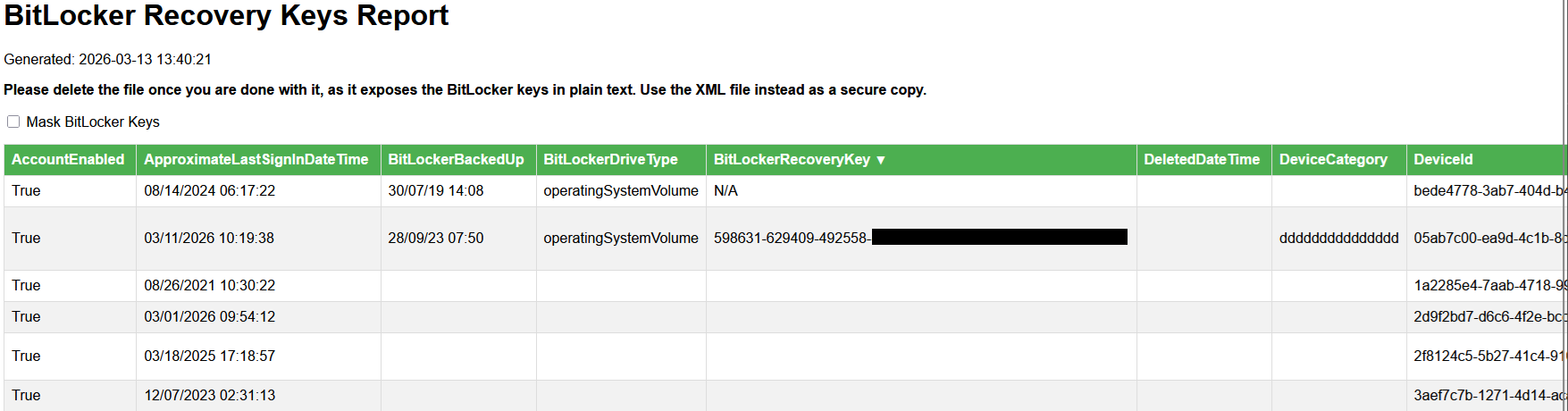This screenshot has width=1568, height=411.
Task: Sort by the AccountEnabled column header
Action: point(68,160)
